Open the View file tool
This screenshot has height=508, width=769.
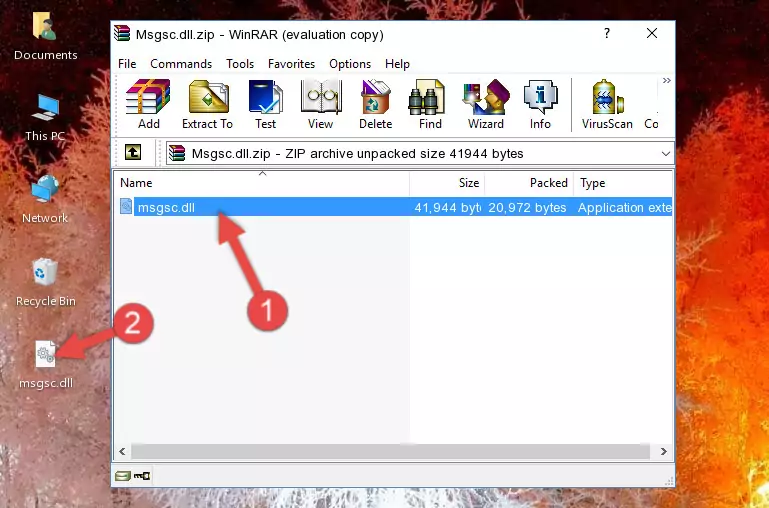(x=321, y=104)
